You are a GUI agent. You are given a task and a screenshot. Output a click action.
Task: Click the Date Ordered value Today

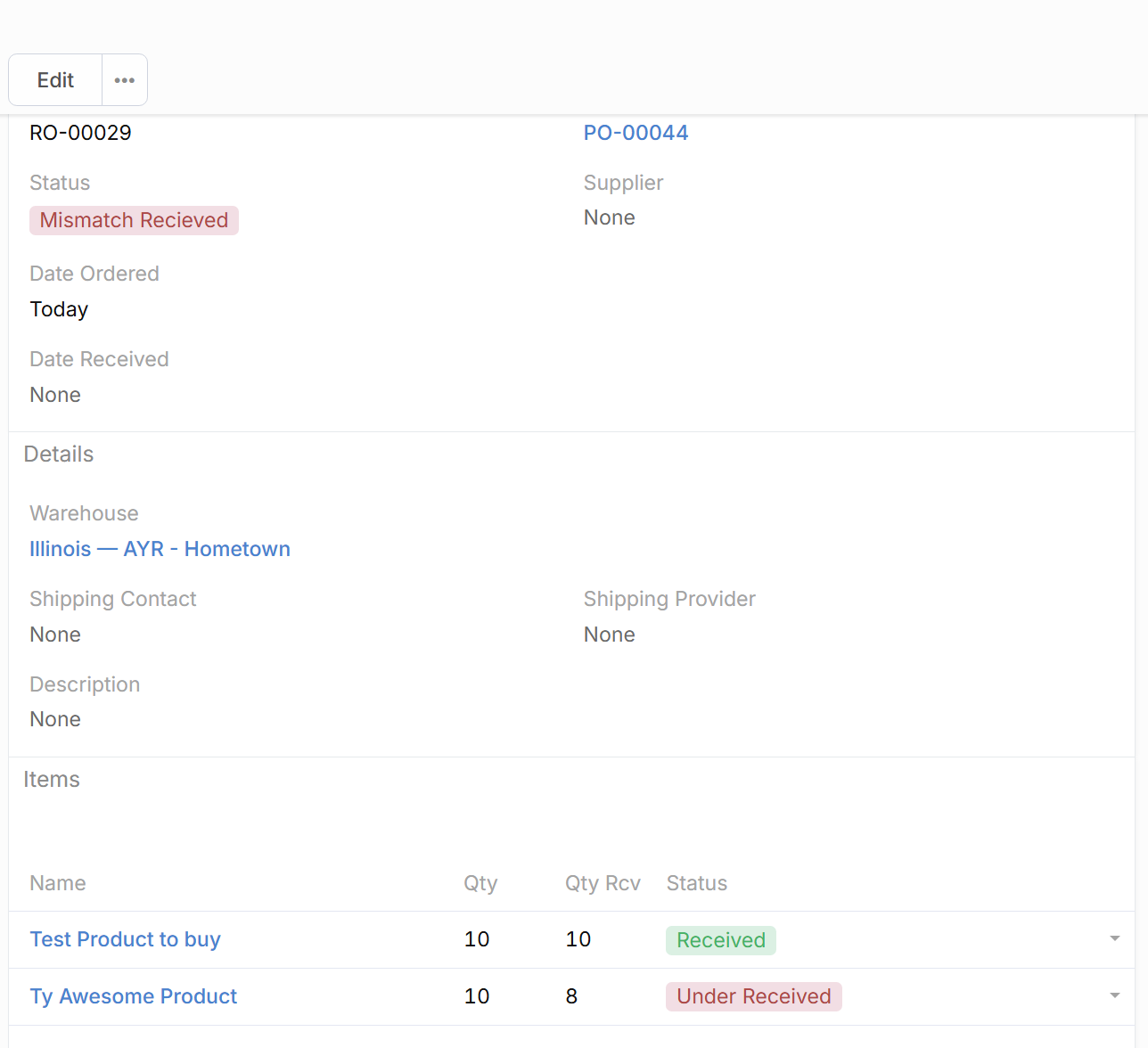[x=59, y=309]
